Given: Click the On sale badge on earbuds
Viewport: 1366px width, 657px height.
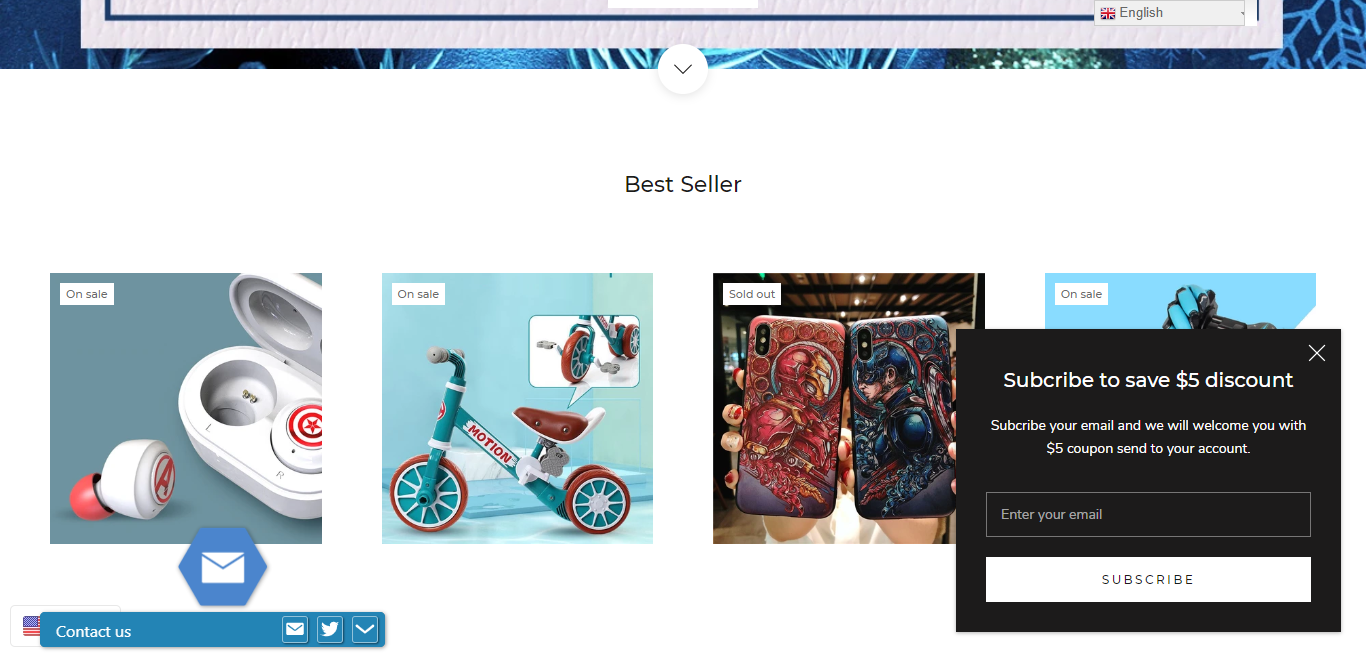Looking at the screenshot, I should click(87, 294).
